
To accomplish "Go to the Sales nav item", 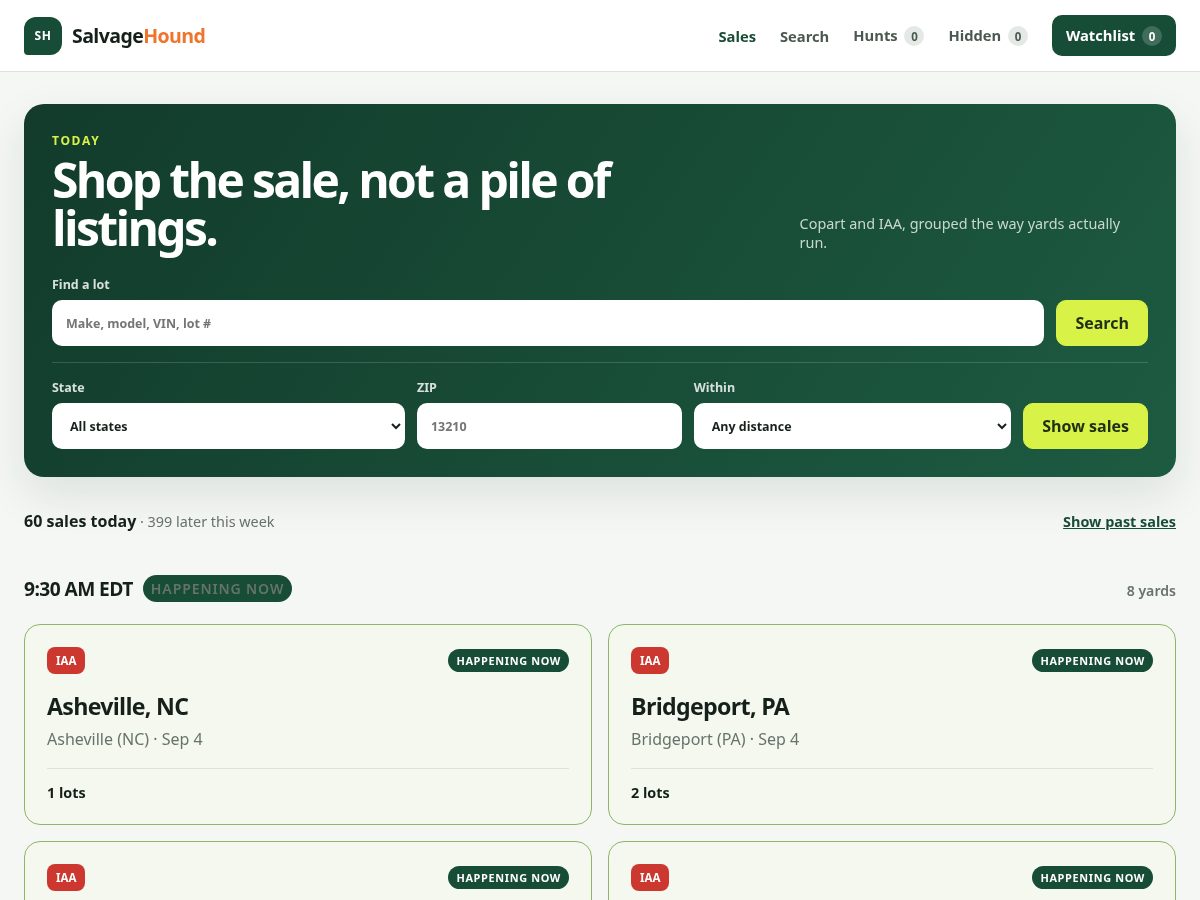I will point(737,36).
